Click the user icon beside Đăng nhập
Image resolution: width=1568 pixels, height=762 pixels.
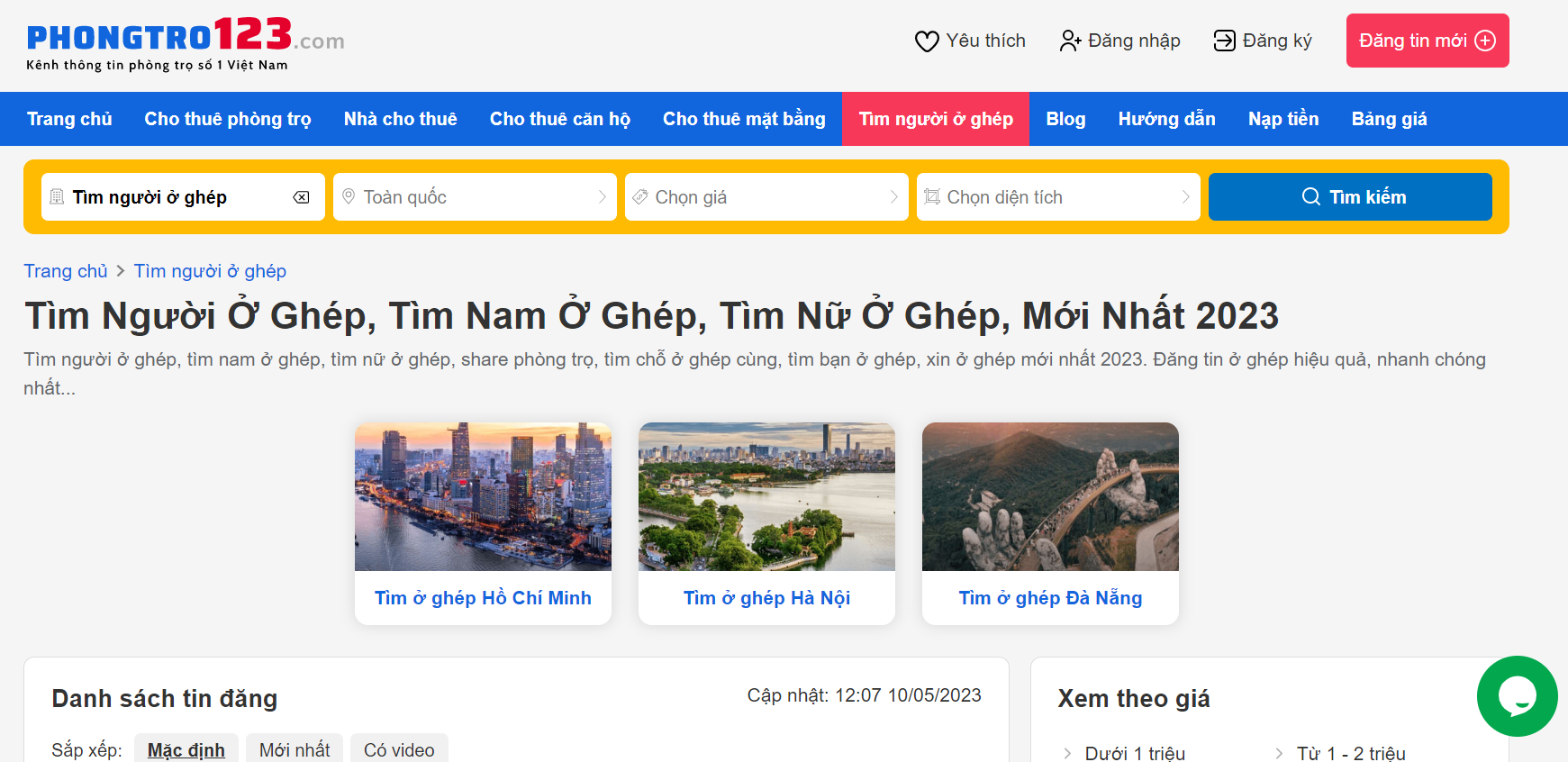pos(1070,41)
